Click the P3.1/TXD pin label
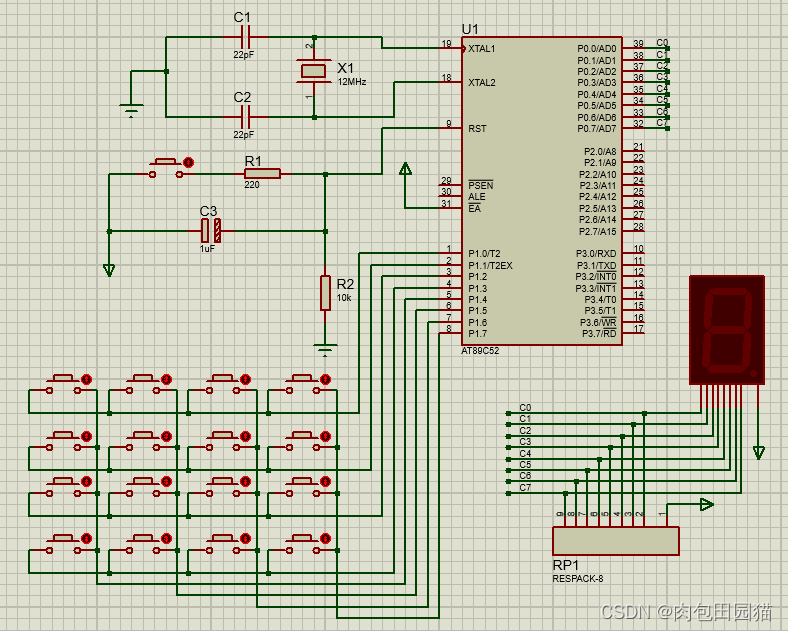This screenshot has width=788, height=631. pos(596,265)
